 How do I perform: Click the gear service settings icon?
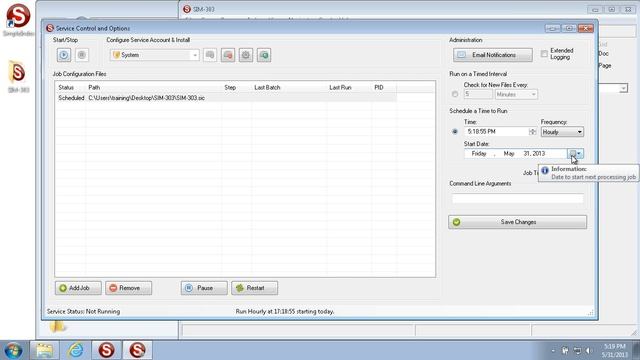tap(246, 55)
